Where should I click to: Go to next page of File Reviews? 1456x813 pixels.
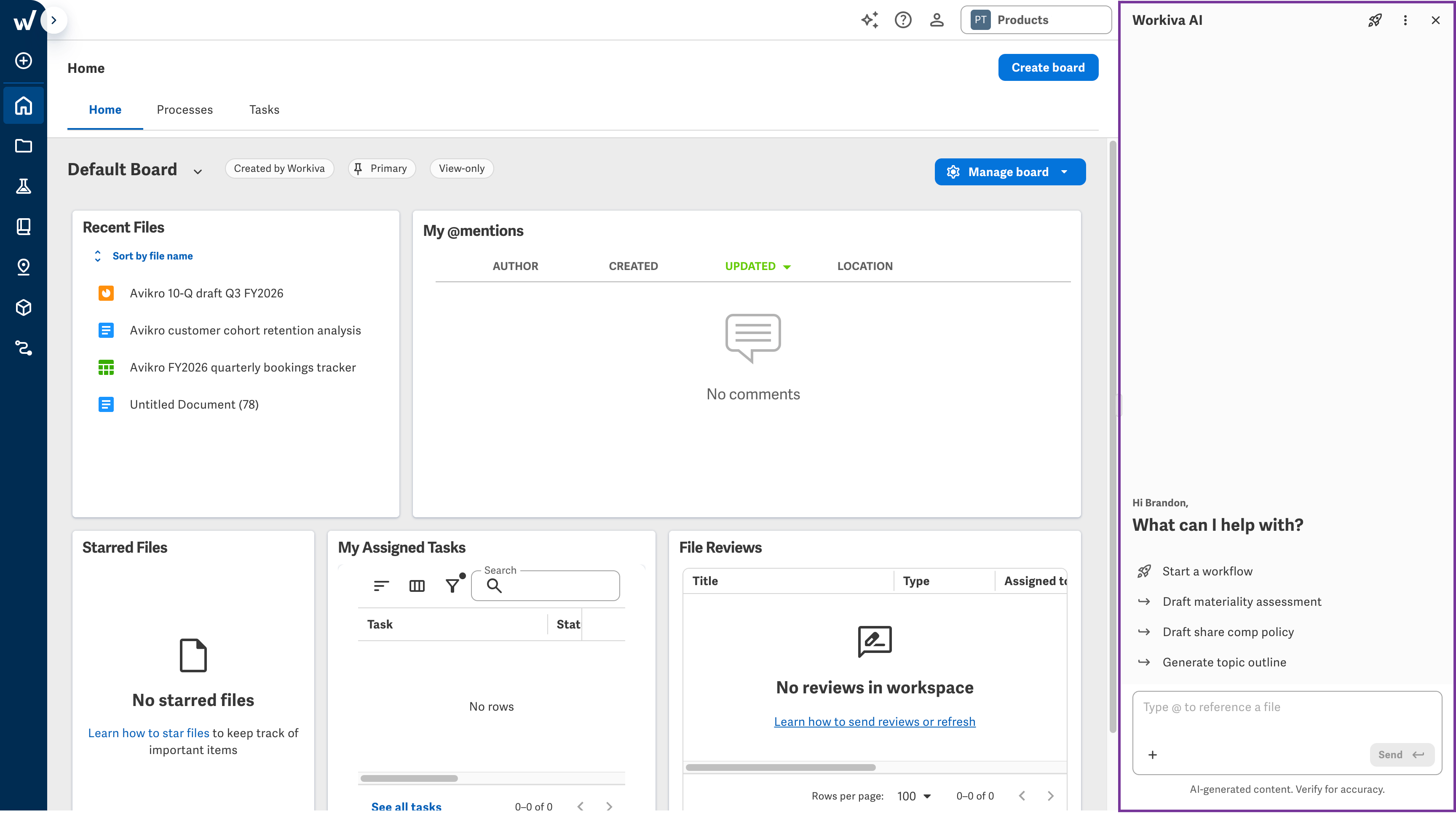click(1050, 796)
